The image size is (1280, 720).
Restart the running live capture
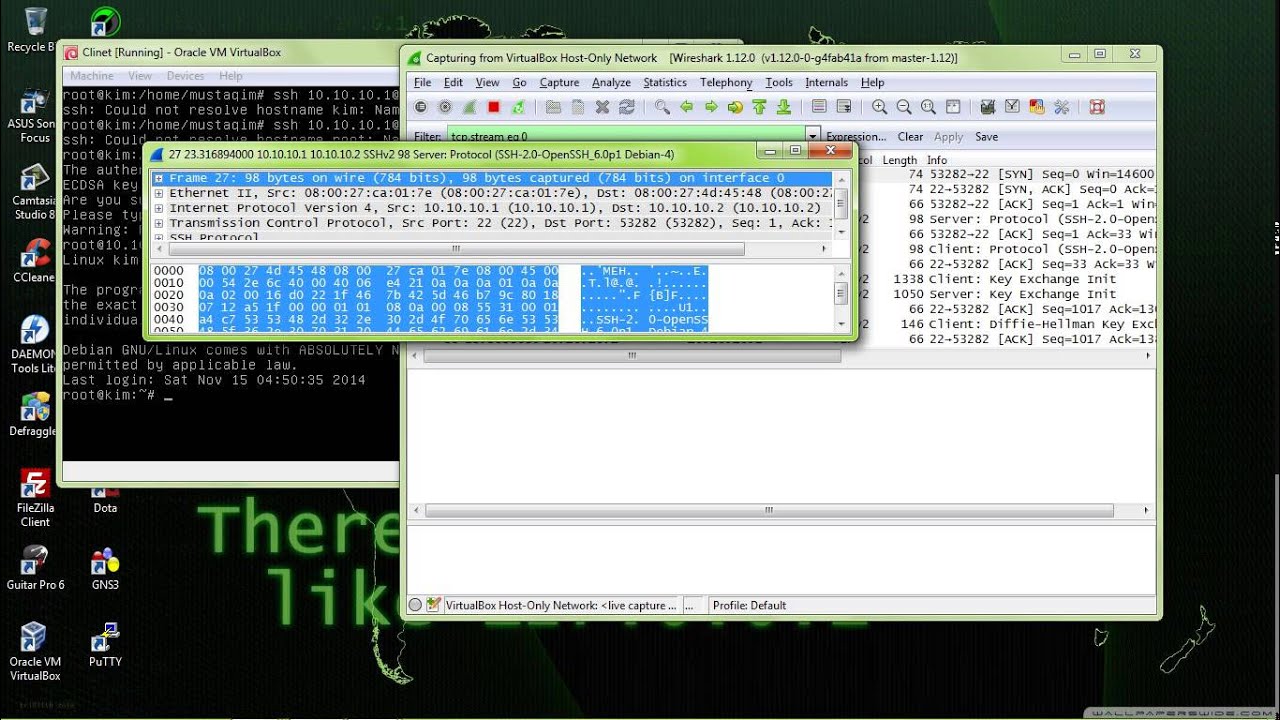[518, 107]
